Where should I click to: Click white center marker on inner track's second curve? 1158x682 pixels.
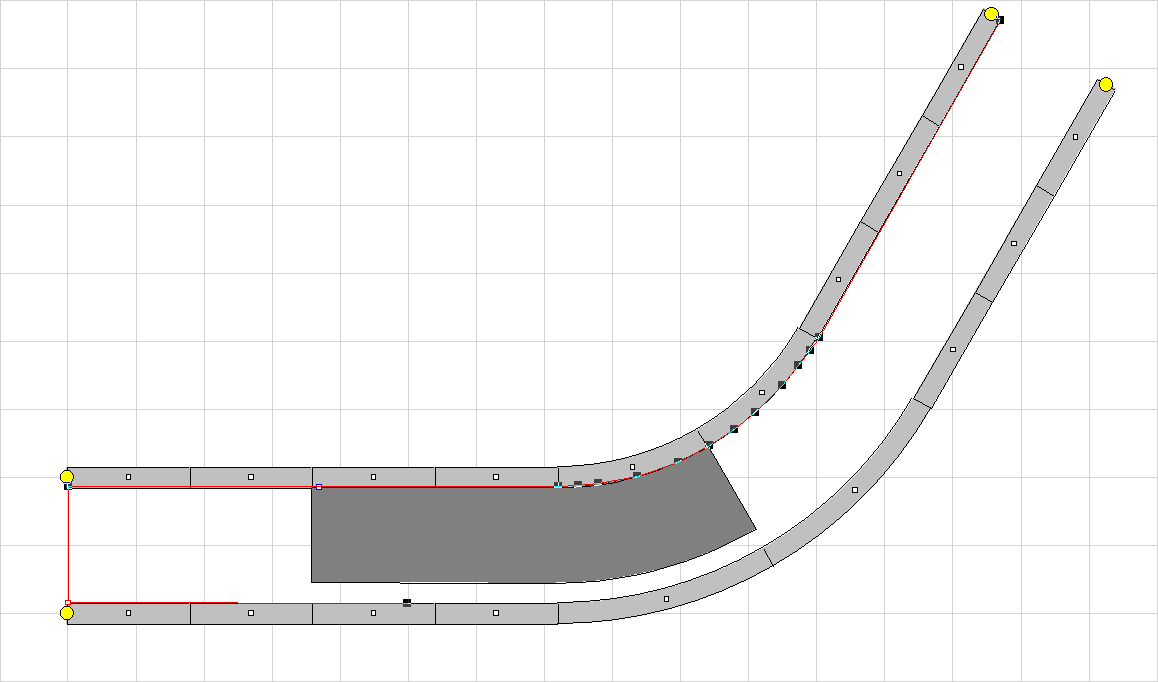[x=762, y=392]
